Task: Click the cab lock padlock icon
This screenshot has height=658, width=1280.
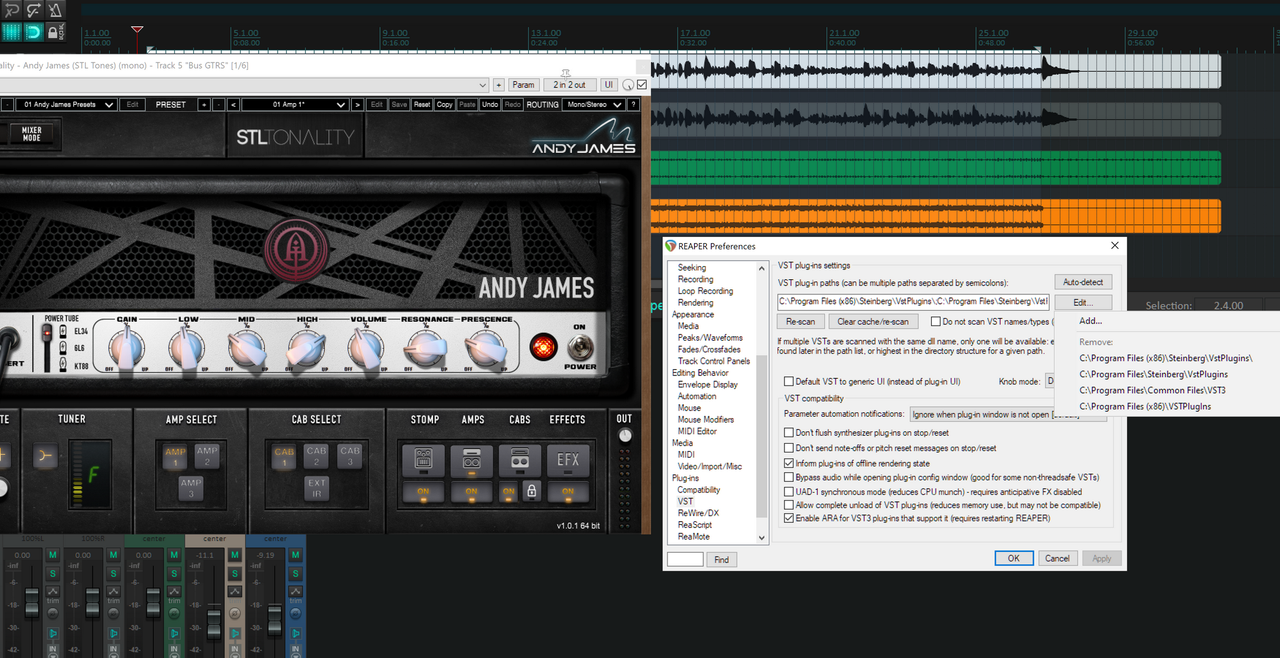Action: point(531,491)
